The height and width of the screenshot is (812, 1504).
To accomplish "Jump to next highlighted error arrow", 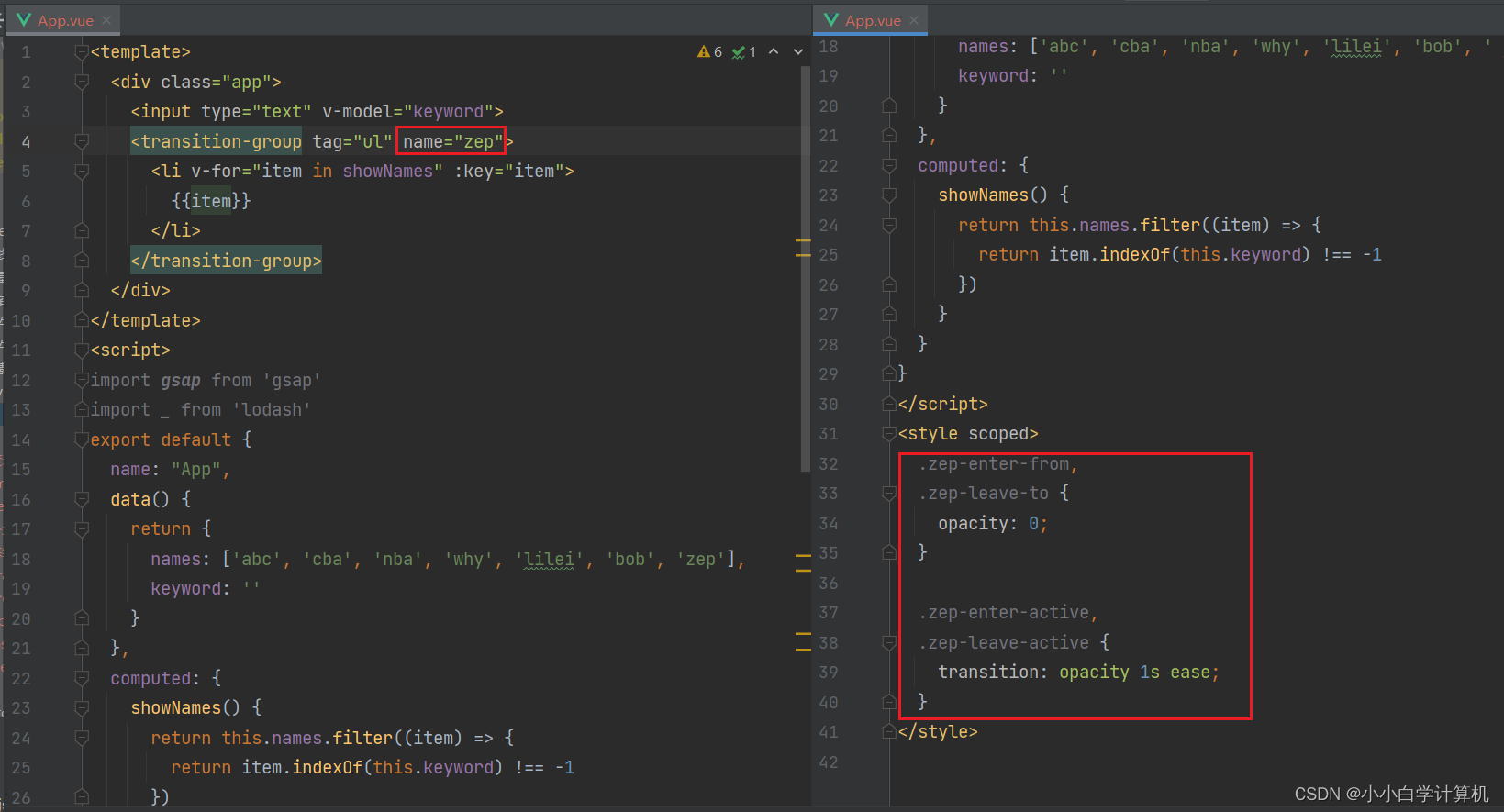I will pyautogui.click(x=798, y=52).
